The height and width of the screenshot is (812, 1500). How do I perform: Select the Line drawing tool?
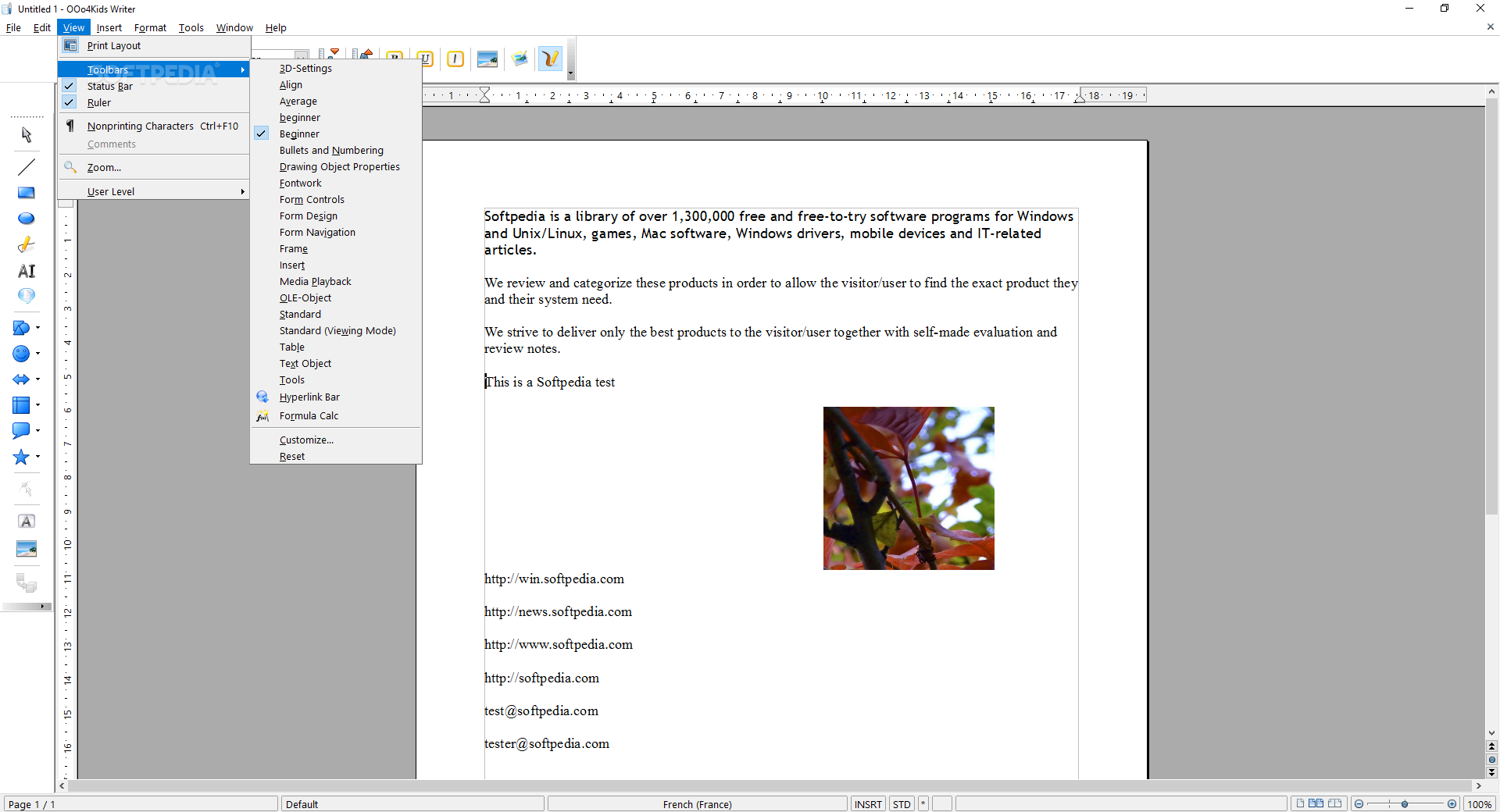[x=27, y=166]
